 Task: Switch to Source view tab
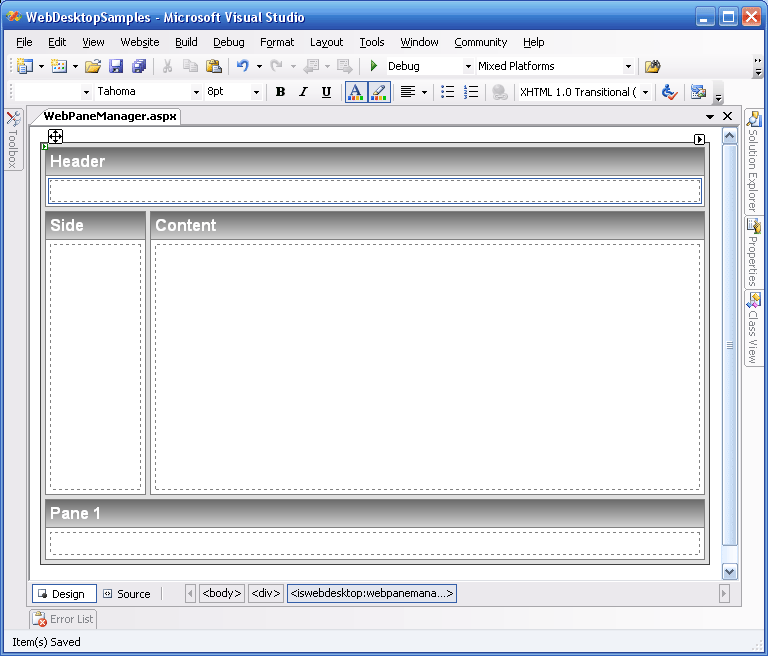[127, 594]
